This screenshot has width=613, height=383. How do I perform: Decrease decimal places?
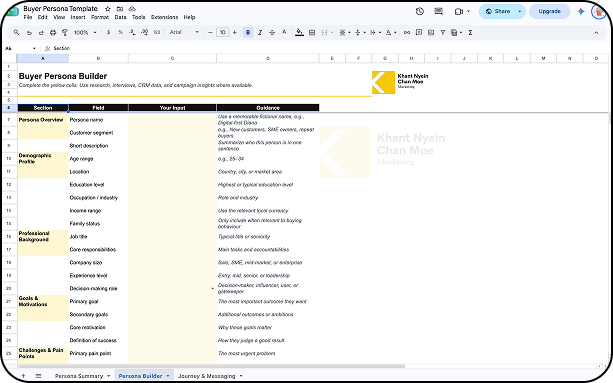point(132,32)
